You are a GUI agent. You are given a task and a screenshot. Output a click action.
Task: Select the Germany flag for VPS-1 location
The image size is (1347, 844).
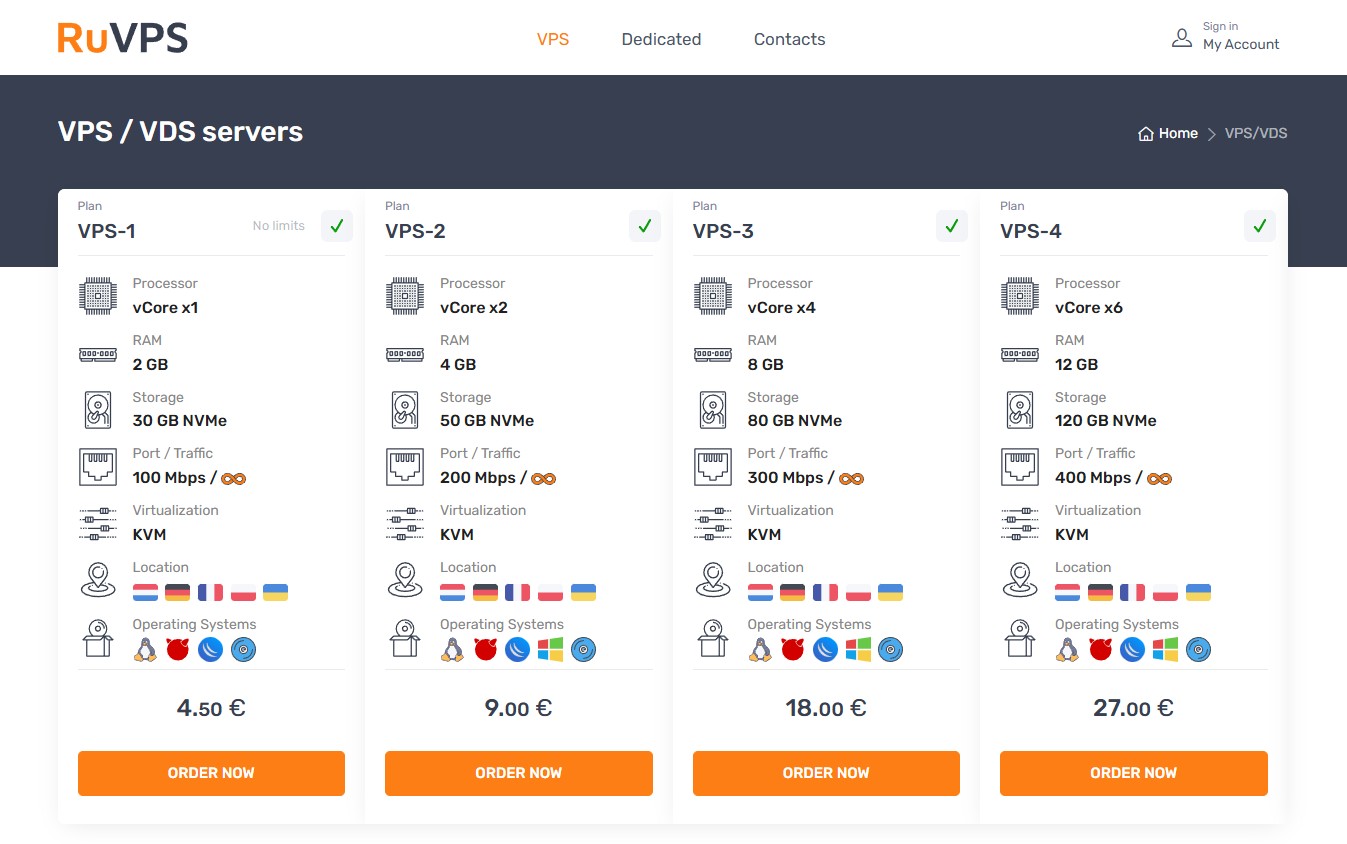pos(177,592)
